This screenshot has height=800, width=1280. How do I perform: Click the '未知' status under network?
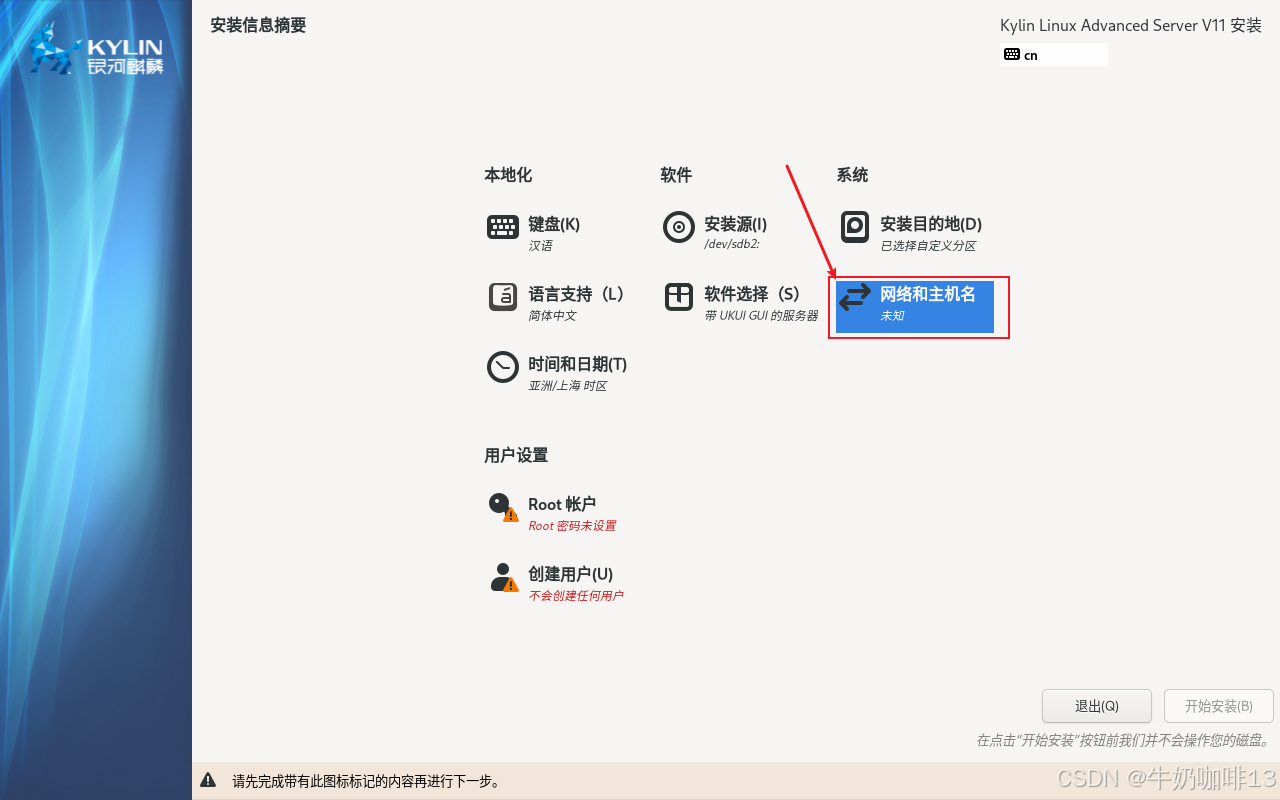coord(892,316)
